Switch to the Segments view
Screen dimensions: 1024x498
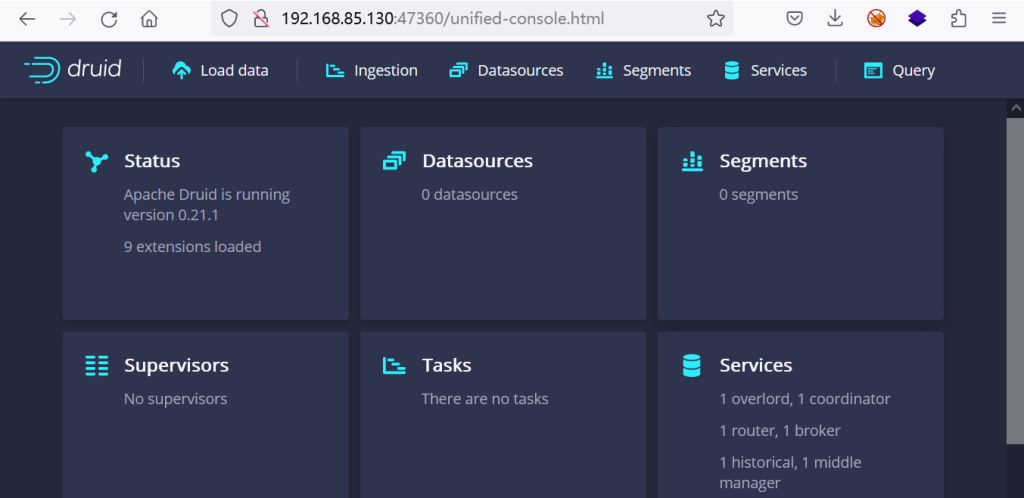643,70
